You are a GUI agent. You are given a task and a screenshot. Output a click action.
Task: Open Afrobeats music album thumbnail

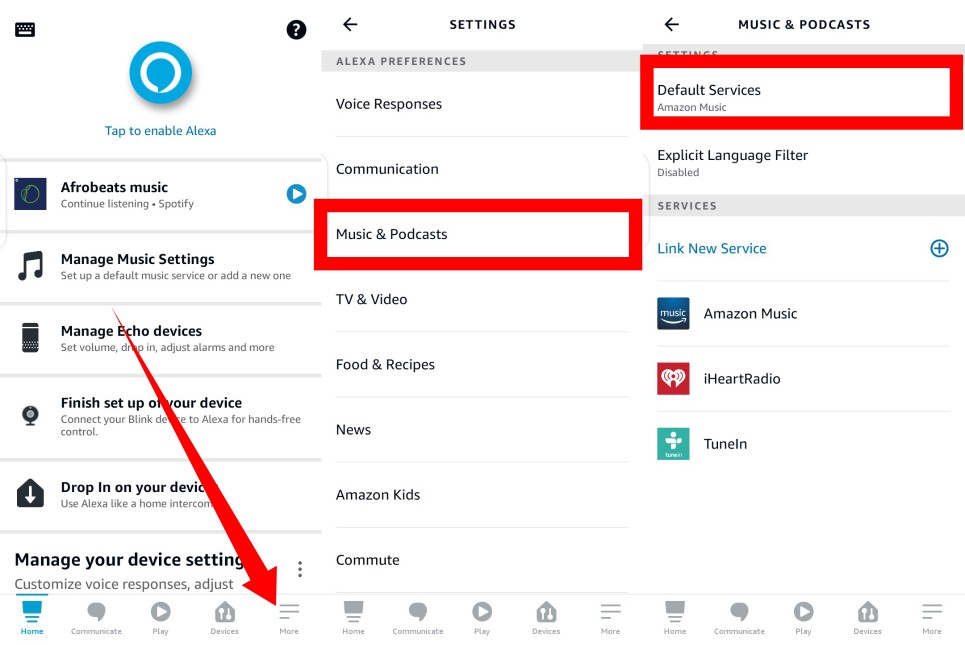click(30, 194)
